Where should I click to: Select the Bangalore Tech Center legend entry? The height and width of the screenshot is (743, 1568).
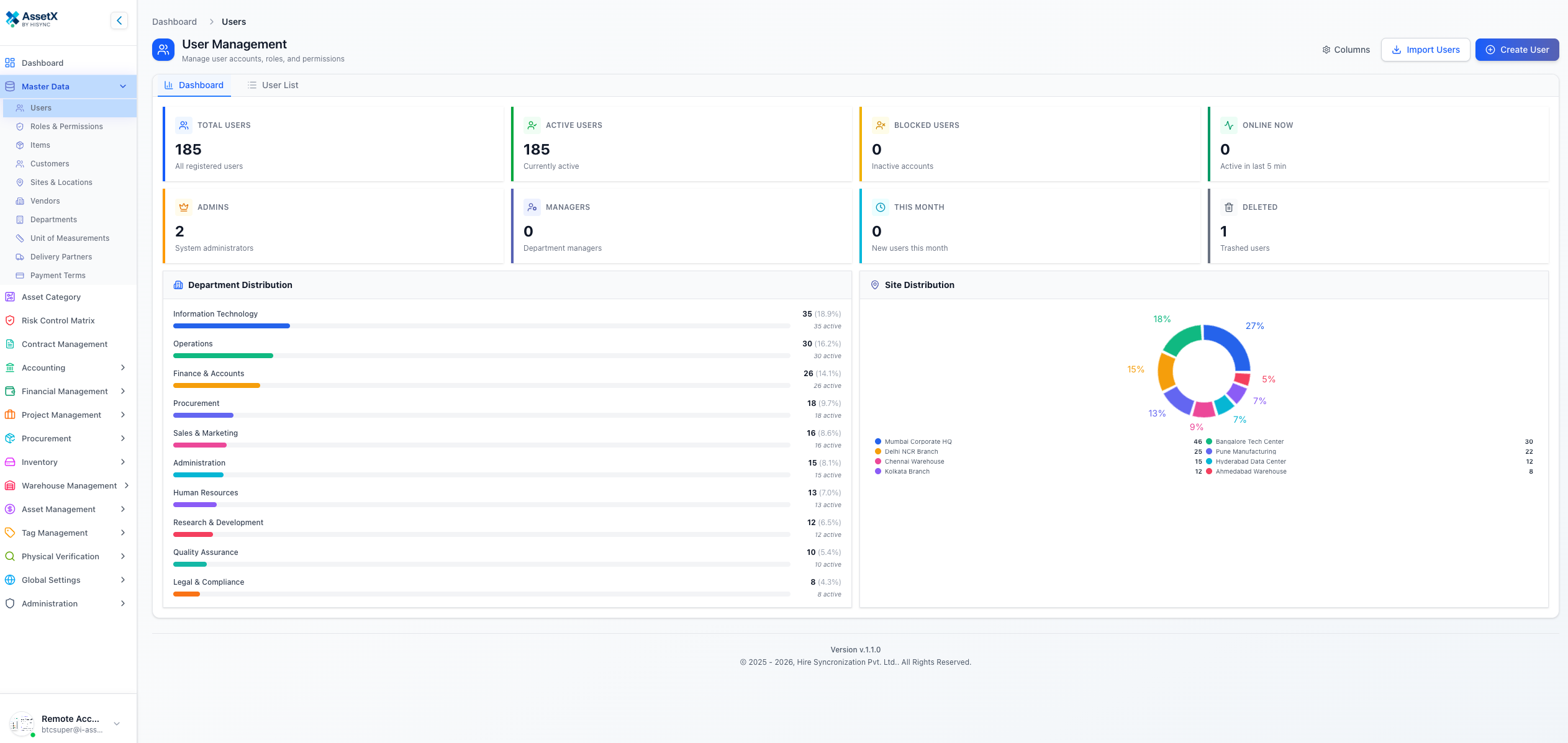pyautogui.click(x=1248, y=441)
